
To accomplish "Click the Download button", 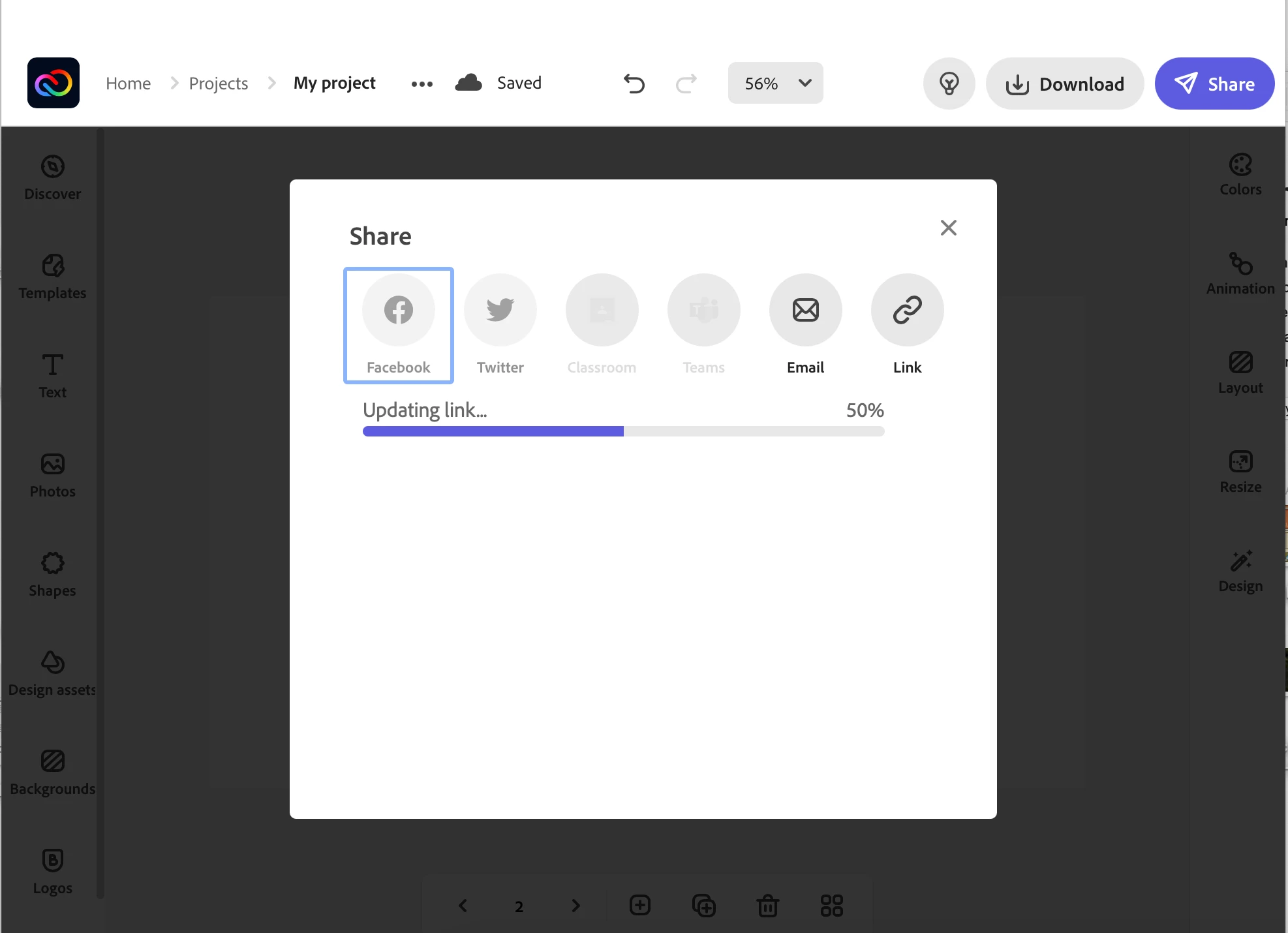I will [1064, 84].
